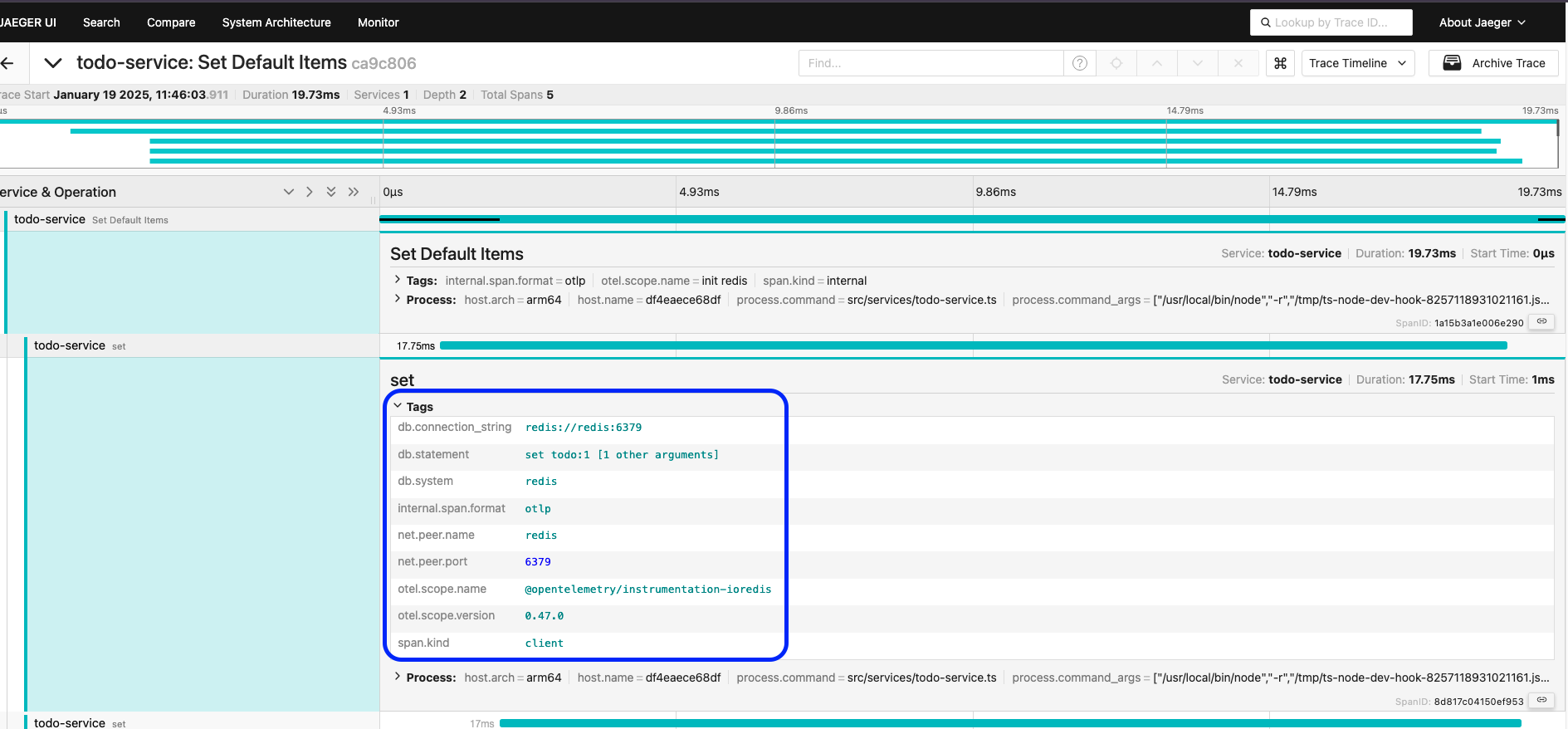Copy deep link for SpanID 1a15b3a1e006e290
Image resolution: width=1568 pixels, height=729 pixels.
coord(1541,322)
